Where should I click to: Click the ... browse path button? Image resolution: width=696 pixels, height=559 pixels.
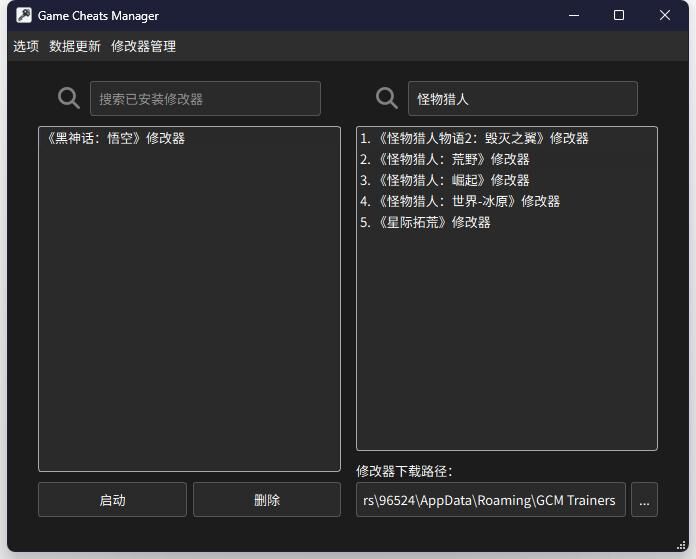pos(644,500)
